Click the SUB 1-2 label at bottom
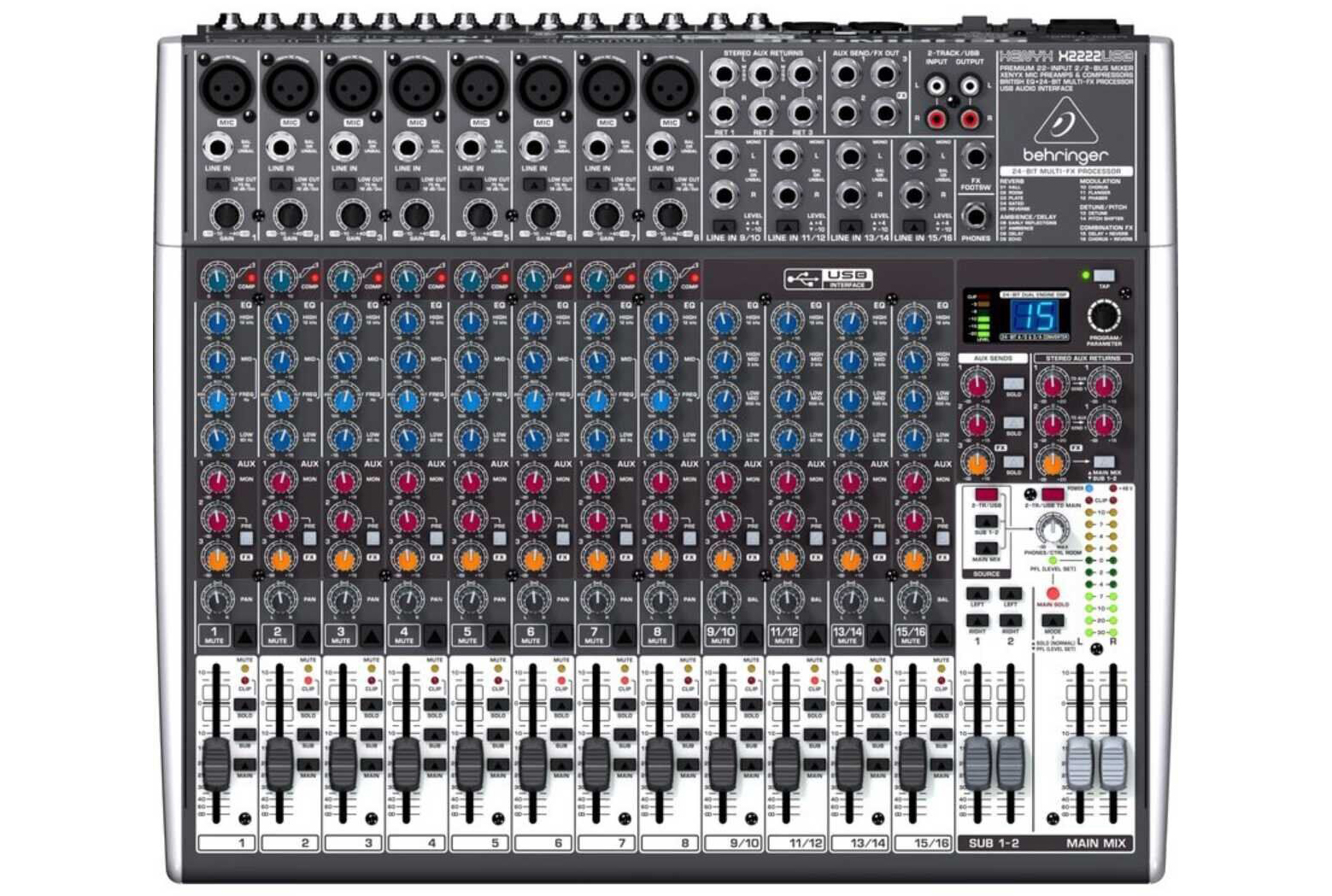The image size is (1332, 896). (994, 843)
